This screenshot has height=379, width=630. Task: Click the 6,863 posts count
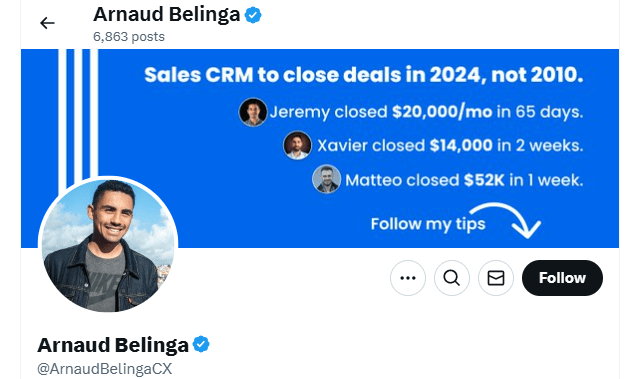click(x=129, y=37)
